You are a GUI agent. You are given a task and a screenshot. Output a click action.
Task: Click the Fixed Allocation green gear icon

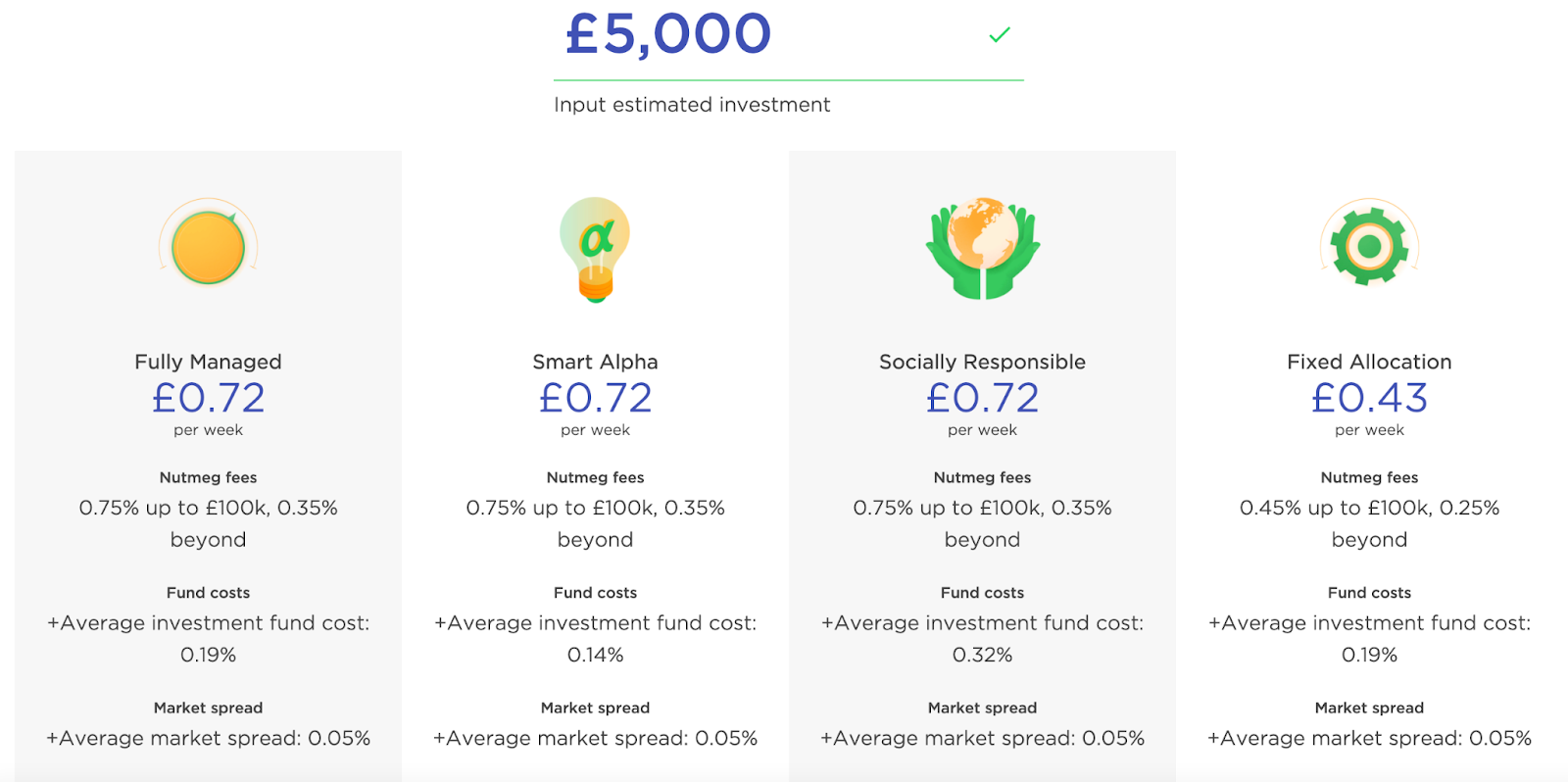(1369, 245)
